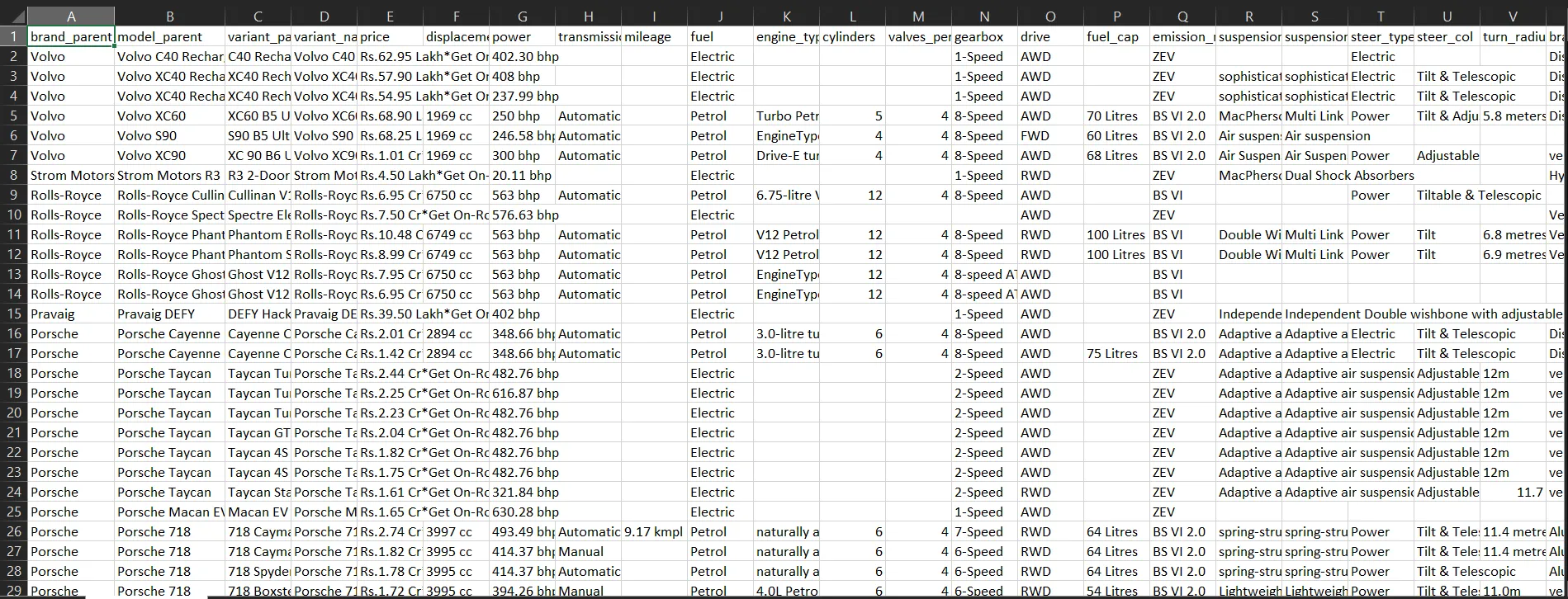This screenshot has height=599, width=1568.
Task: Click the Drive-E engine type cell
Action: [x=786, y=155]
